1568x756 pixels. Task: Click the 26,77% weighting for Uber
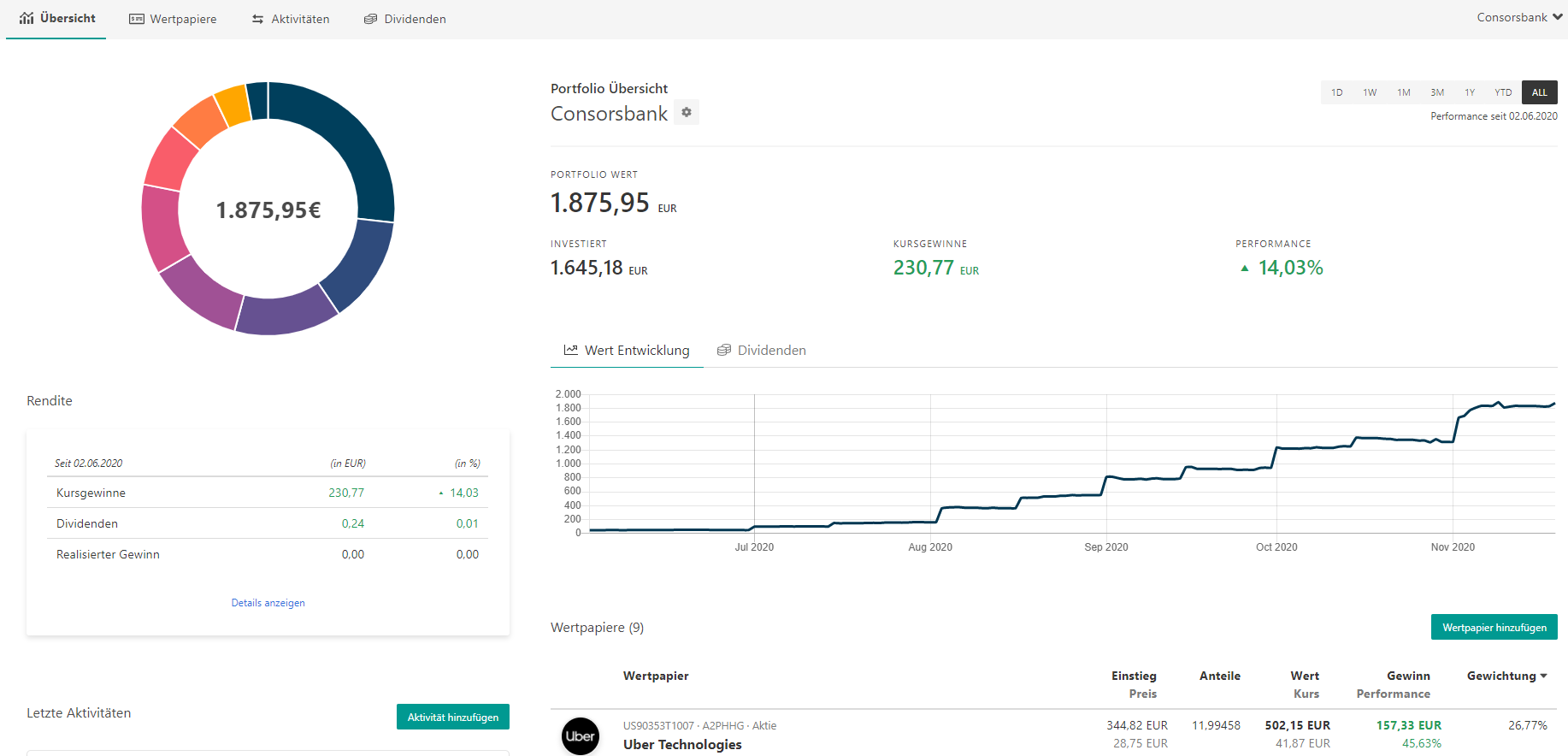1528,725
